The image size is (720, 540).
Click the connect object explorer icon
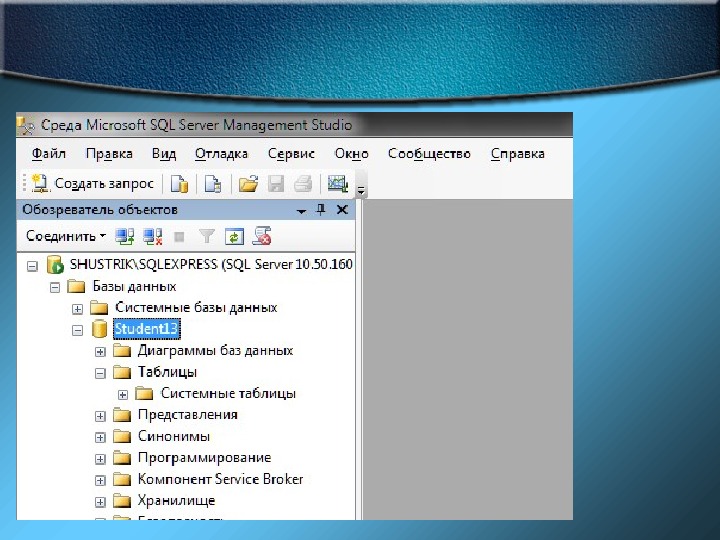tap(124, 236)
